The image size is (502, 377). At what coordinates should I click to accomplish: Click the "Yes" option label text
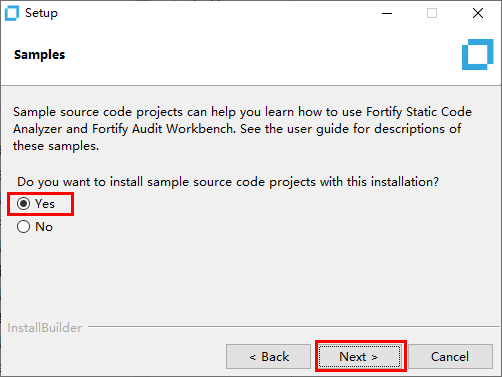[45, 204]
